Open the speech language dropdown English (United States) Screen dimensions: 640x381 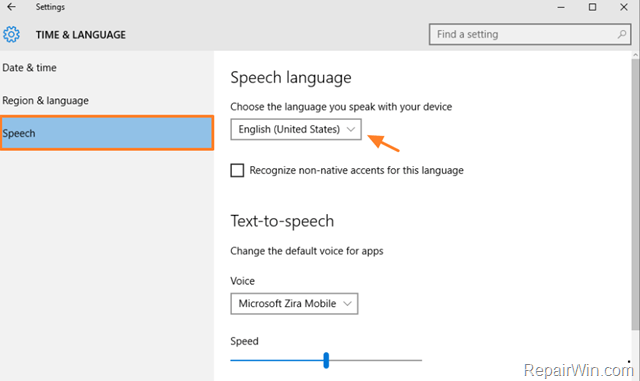pos(296,129)
